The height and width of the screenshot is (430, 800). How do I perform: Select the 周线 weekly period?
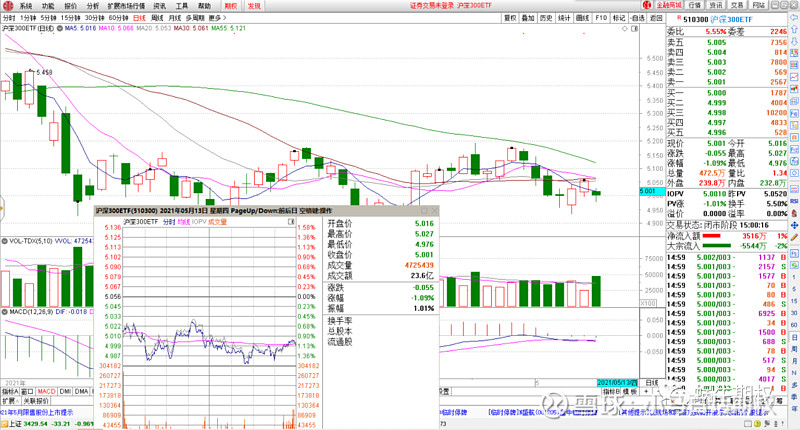click(158, 18)
